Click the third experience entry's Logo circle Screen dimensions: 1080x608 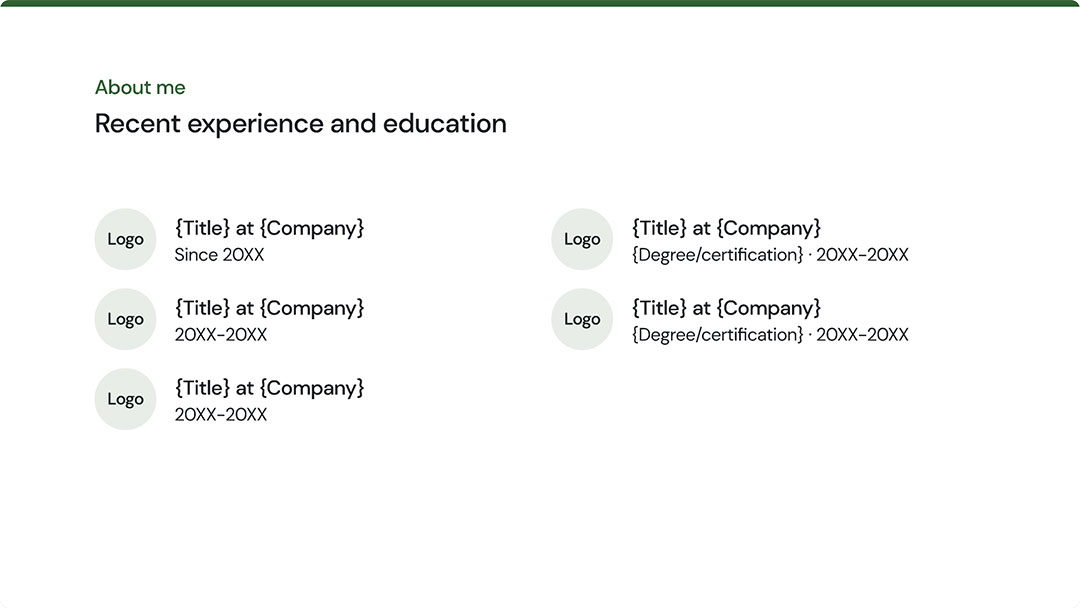(125, 399)
